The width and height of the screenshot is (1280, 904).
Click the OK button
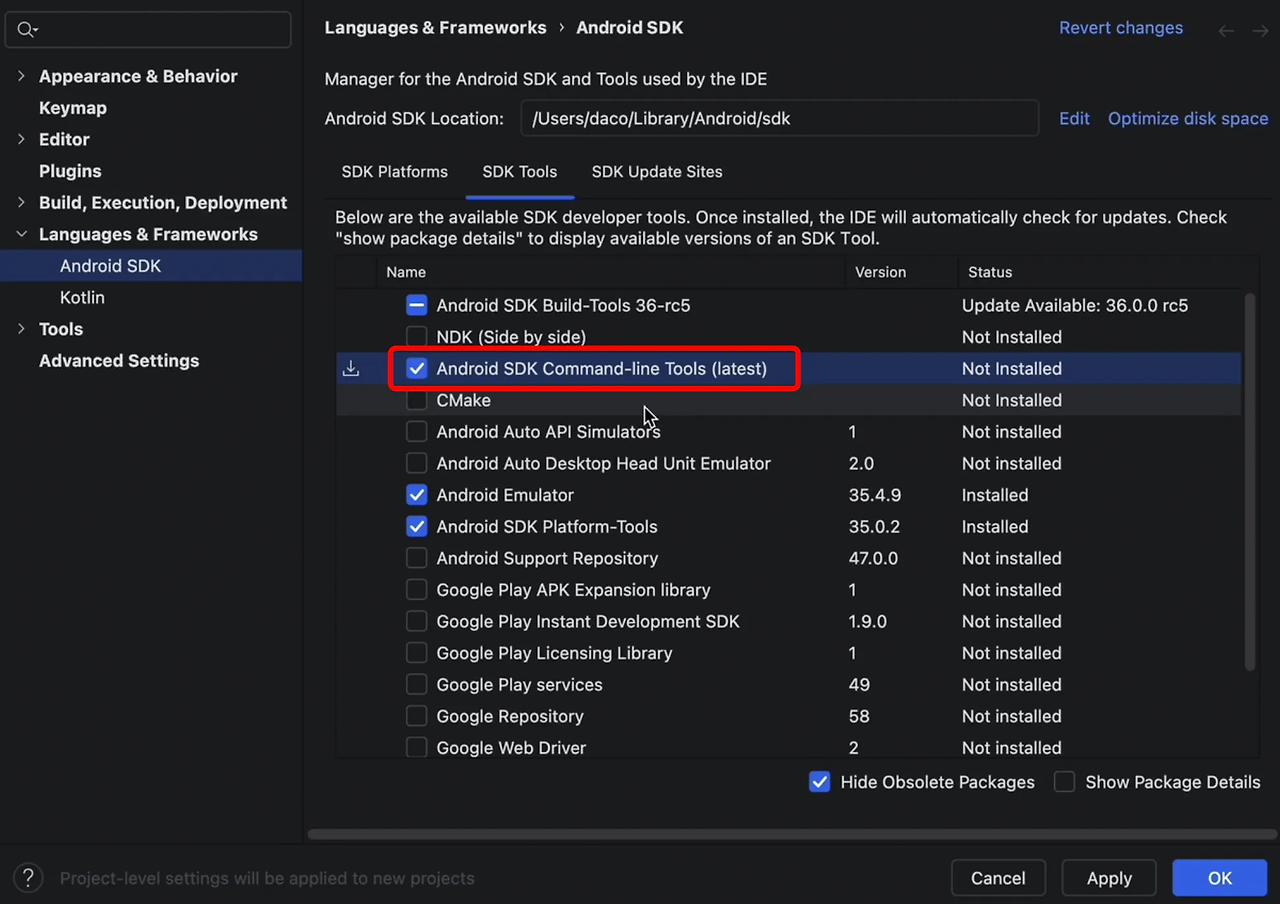(1220, 878)
